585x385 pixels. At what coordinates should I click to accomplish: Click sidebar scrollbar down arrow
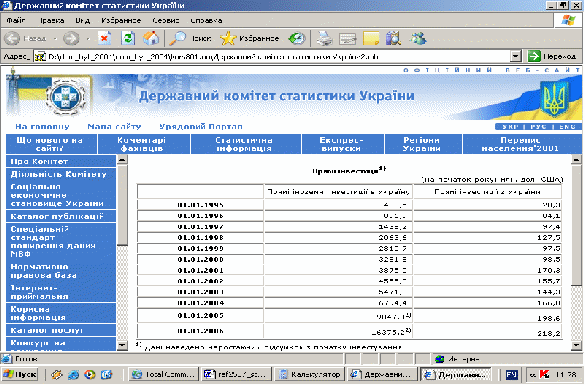click(x=122, y=346)
